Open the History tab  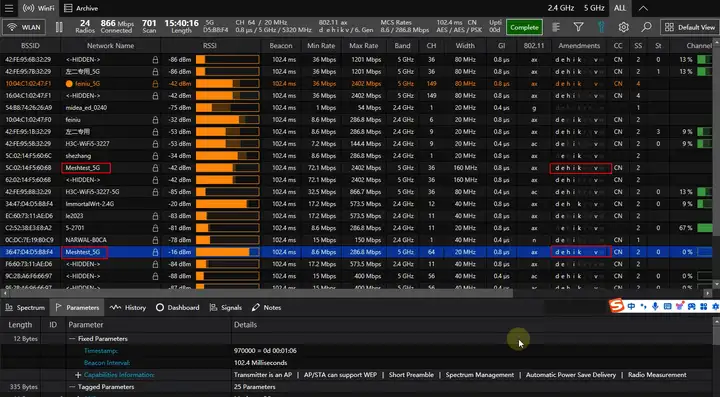(x=128, y=308)
